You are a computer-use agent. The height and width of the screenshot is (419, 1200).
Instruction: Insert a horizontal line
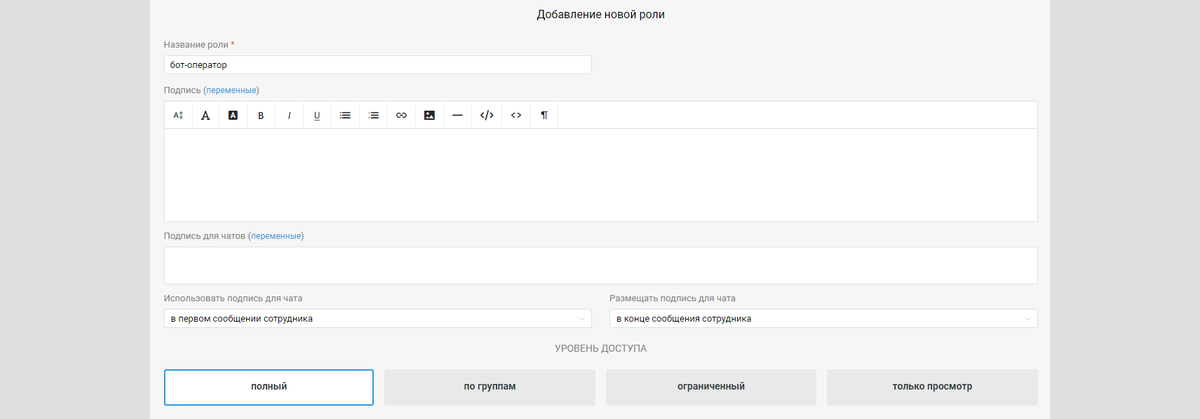tap(457, 115)
